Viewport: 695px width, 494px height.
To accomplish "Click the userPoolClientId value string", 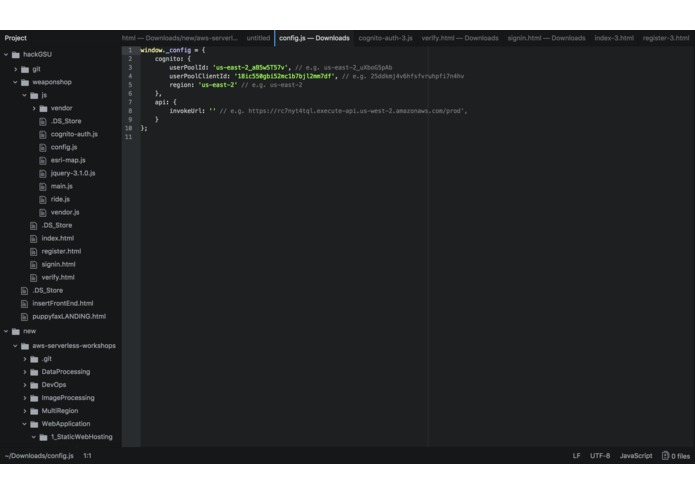I will click(x=284, y=76).
